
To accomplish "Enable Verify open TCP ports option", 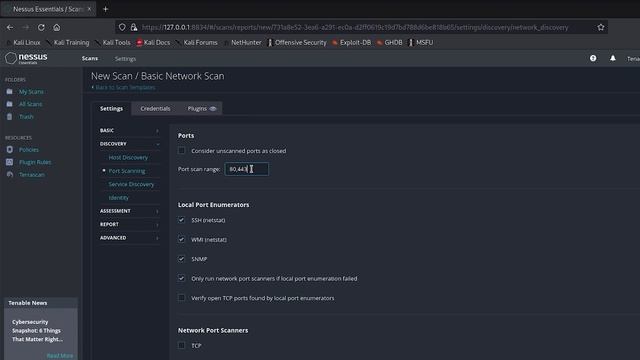I will [x=182, y=298].
